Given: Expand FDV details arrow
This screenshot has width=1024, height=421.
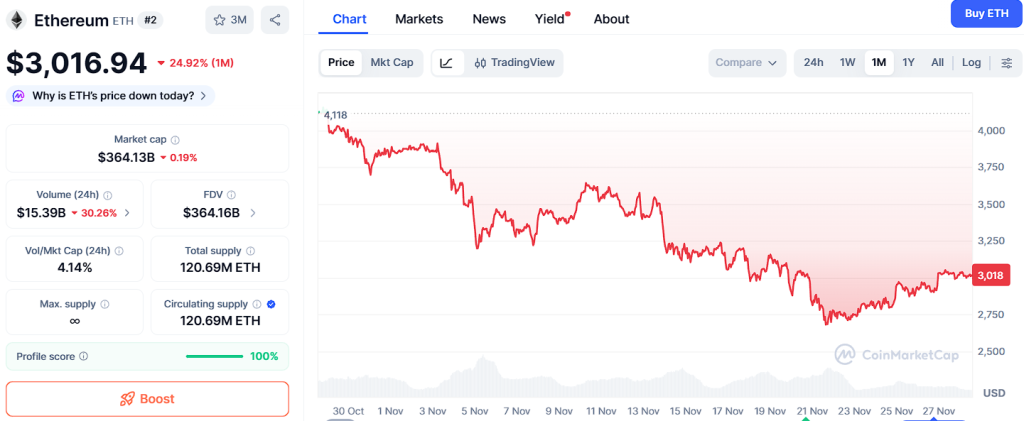Looking at the screenshot, I should [x=253, y=213].
